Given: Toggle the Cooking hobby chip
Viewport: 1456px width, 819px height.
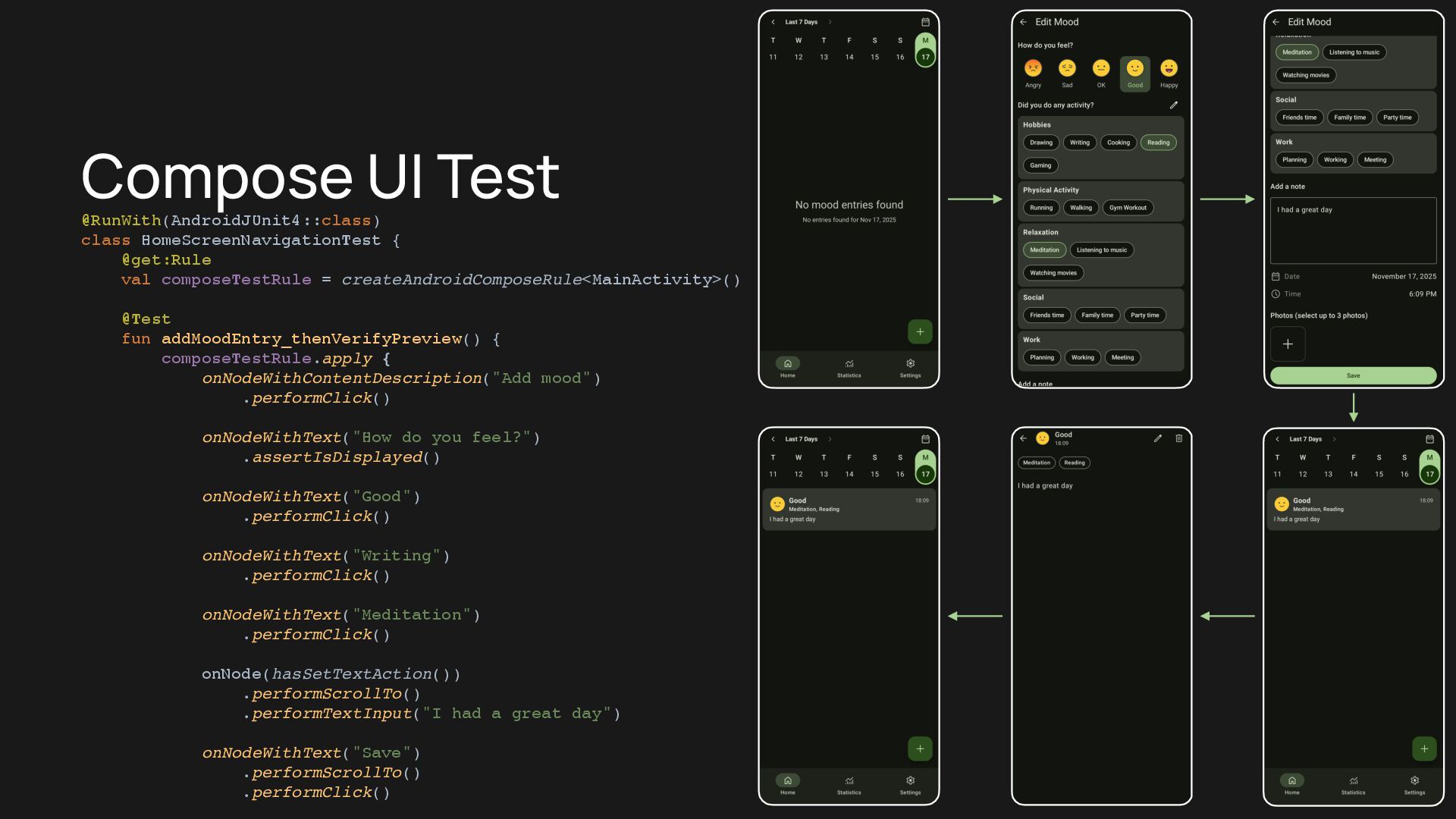Looking at the screenshot, I should [1118, 143].
